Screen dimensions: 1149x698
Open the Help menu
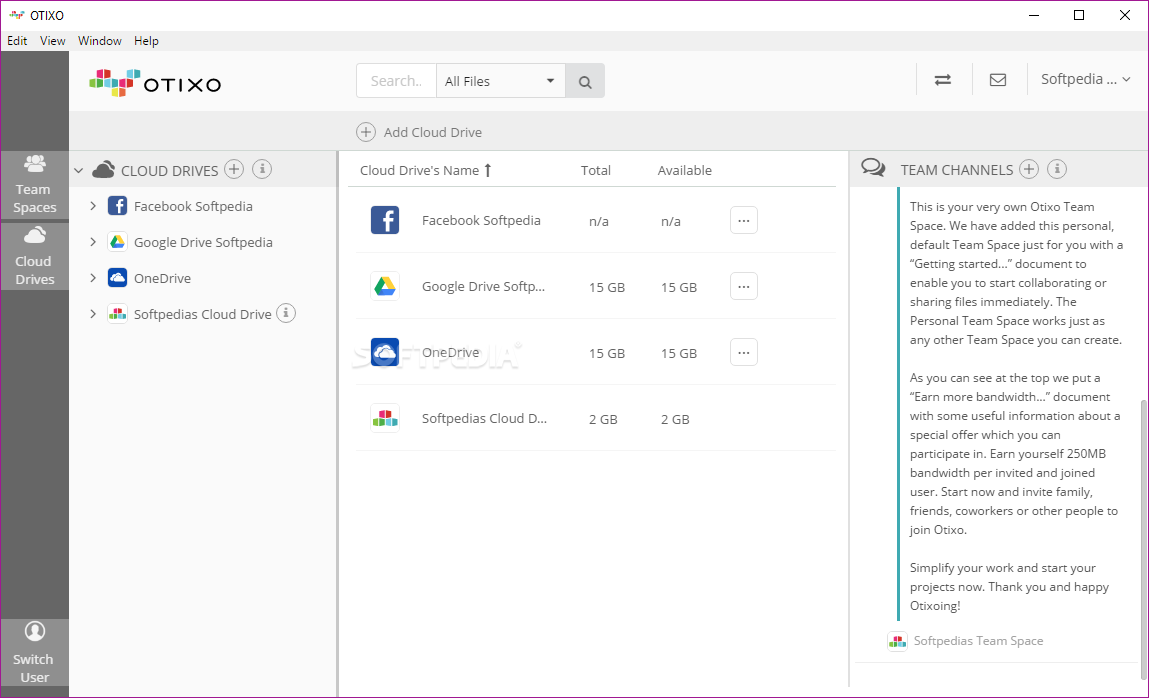146,41
